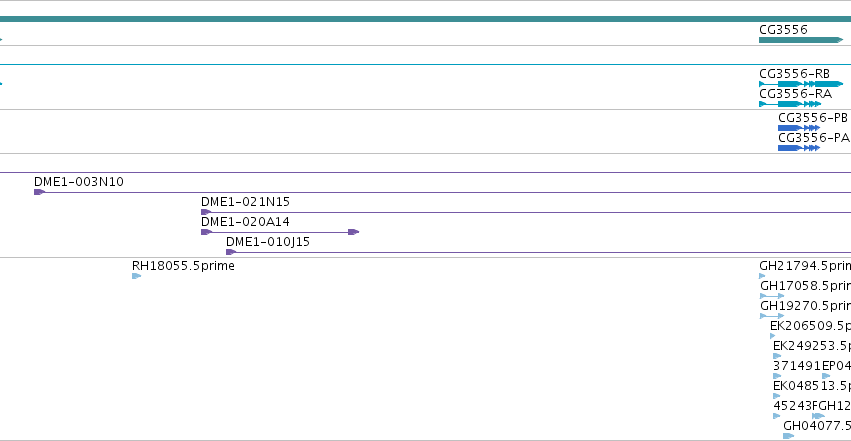Click the GH19270.5prime EST label
Image resolution: width=851 pixels, height=441 pixels.
805,305
